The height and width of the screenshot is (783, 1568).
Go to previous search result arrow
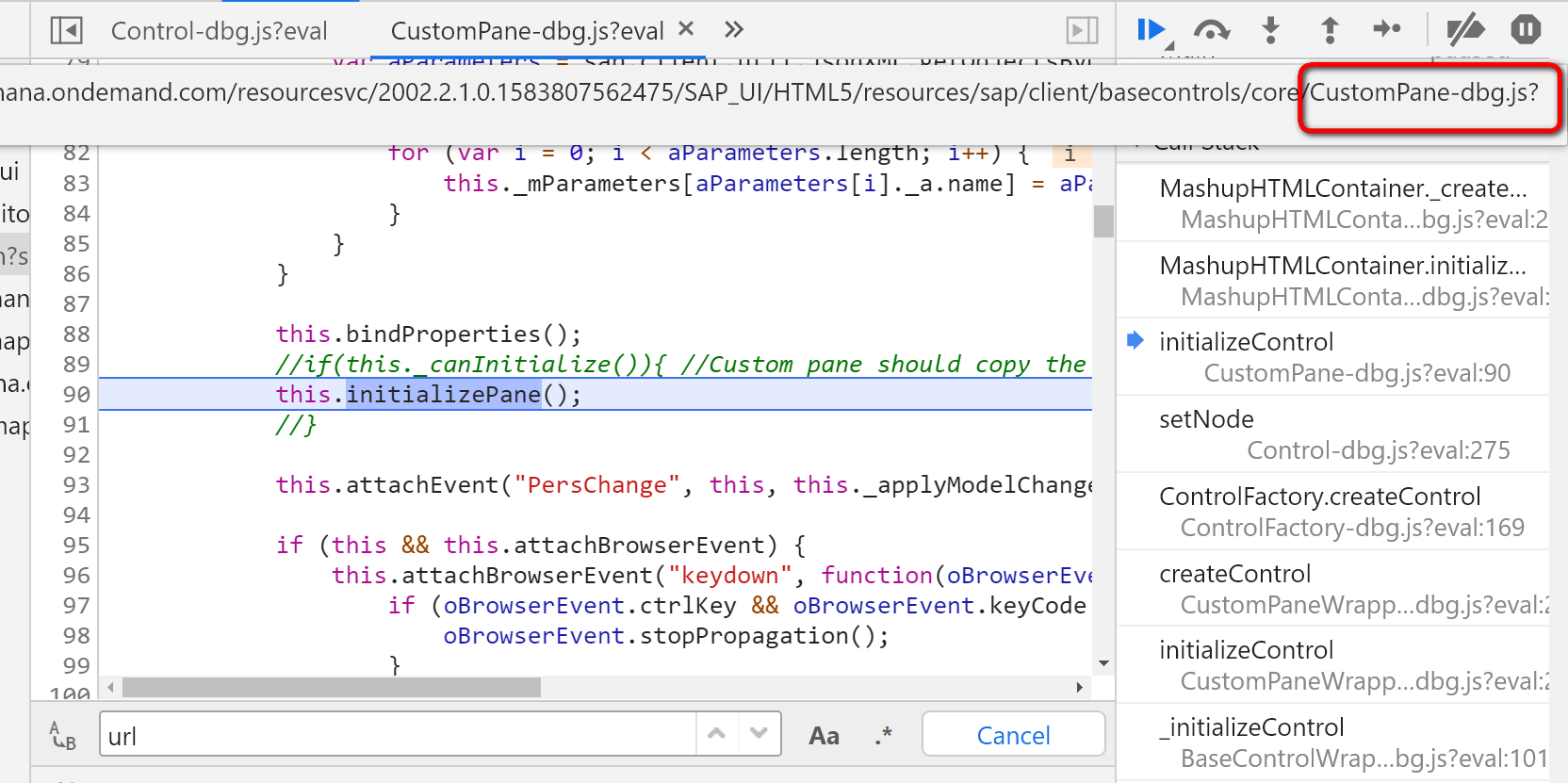[716, 733]
